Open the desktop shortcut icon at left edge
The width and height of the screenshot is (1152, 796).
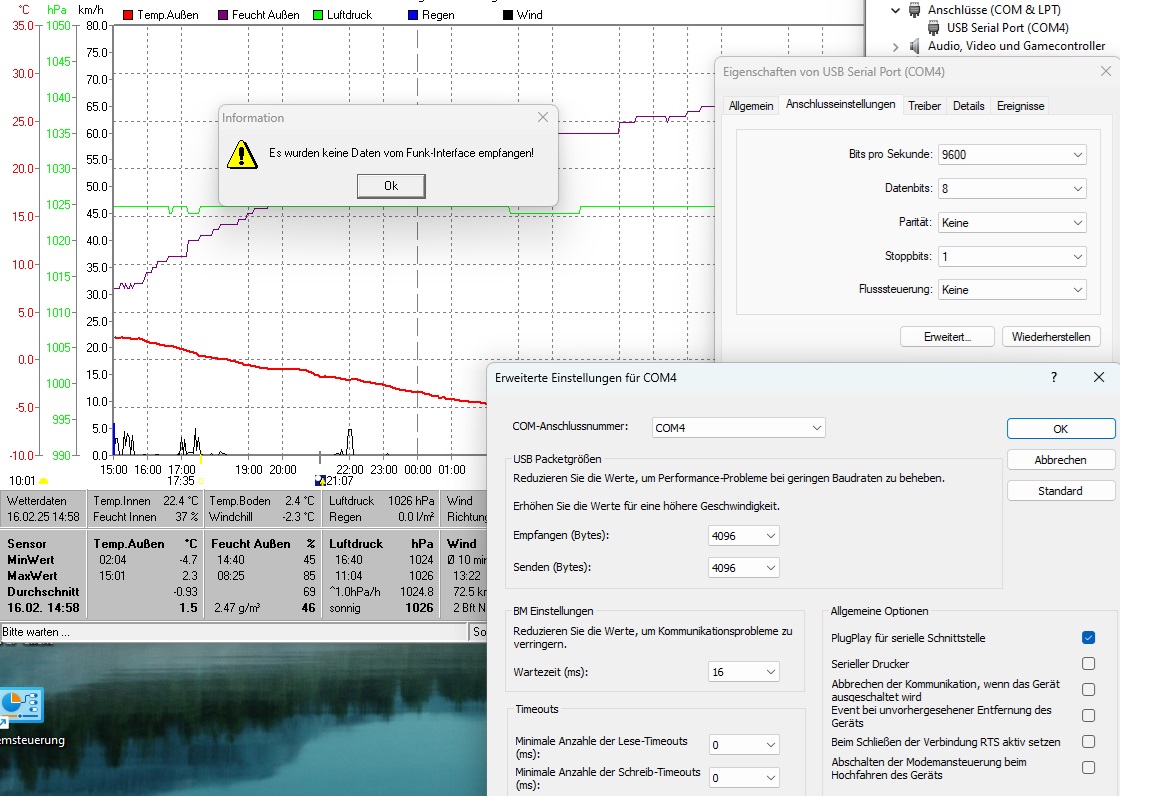pyautogui.click(x=20, y=707)
